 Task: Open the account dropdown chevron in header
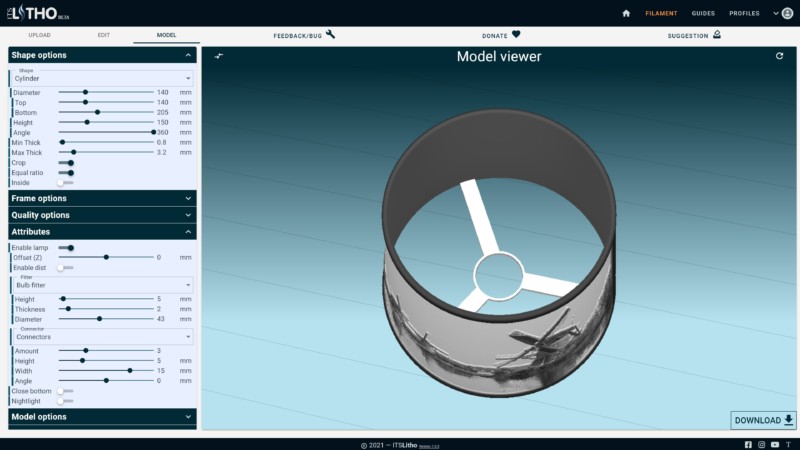point(776,13)
